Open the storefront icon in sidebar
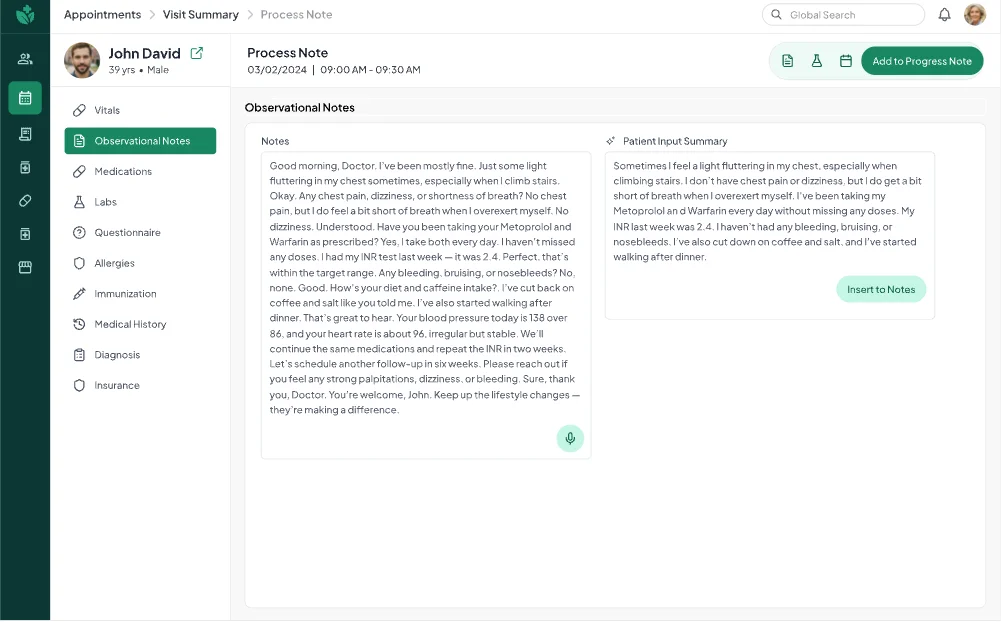 coord(25,267)
